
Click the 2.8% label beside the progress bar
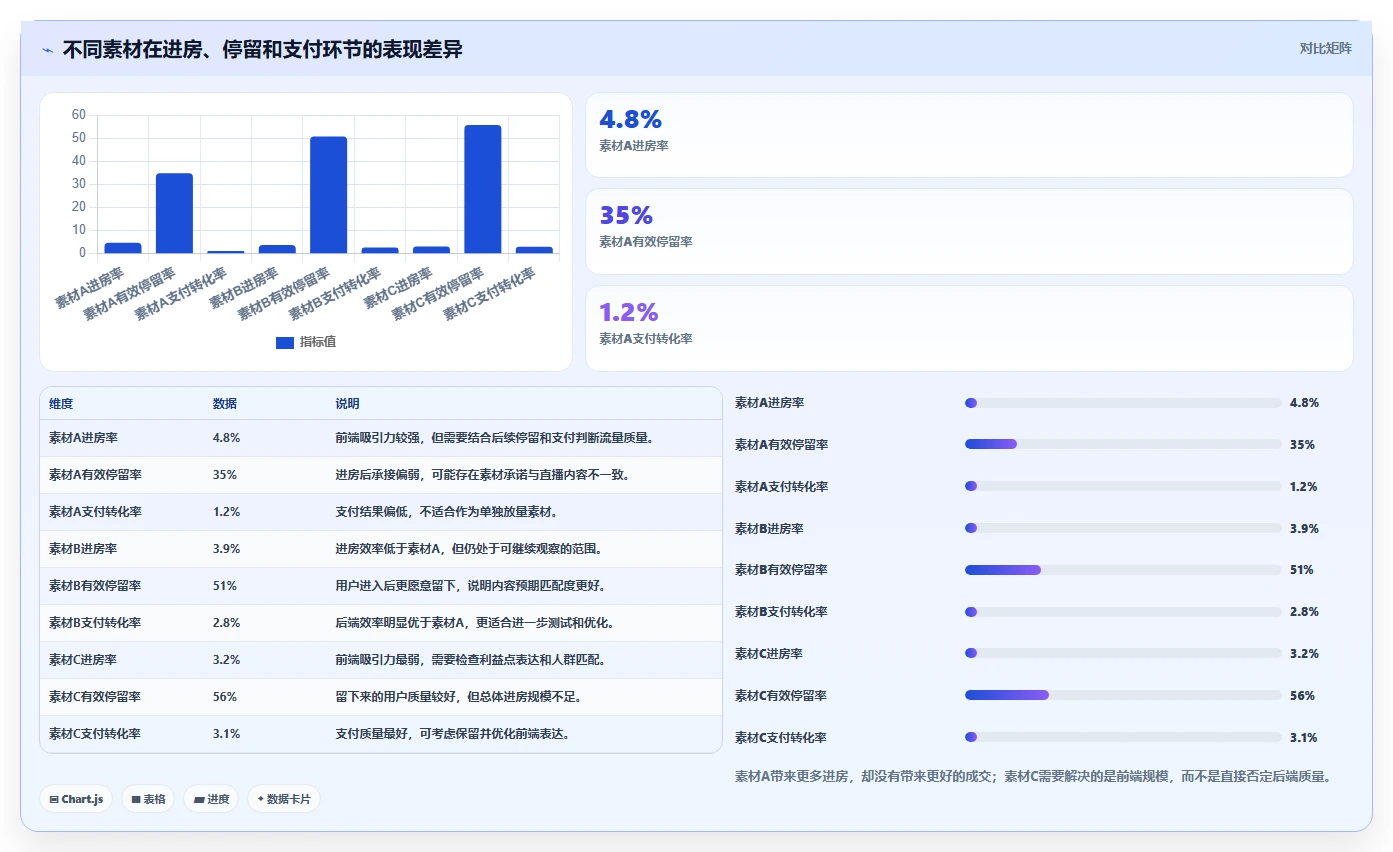click(x=1304, y=612)
